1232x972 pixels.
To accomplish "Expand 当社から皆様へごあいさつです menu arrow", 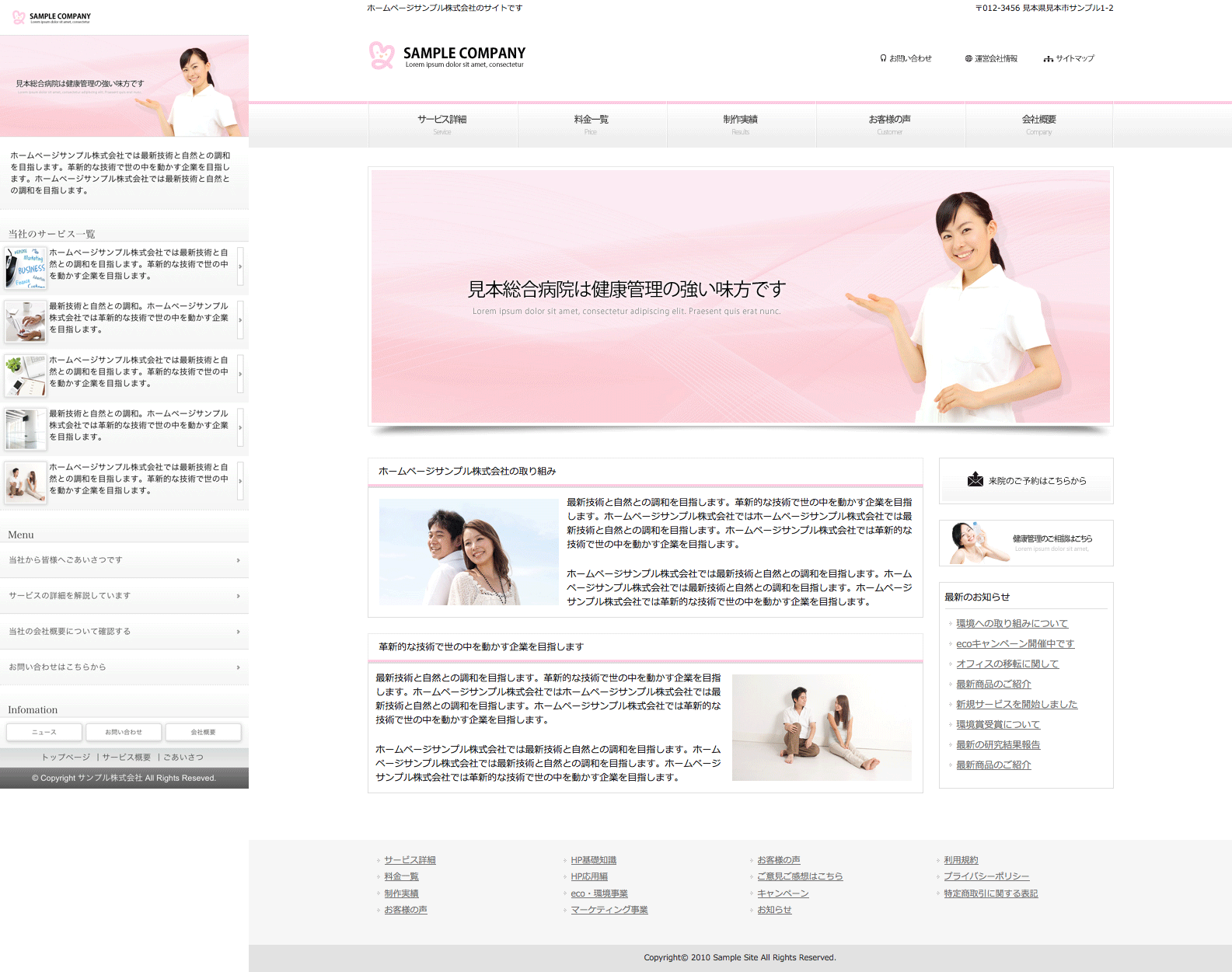I will 238,560.
